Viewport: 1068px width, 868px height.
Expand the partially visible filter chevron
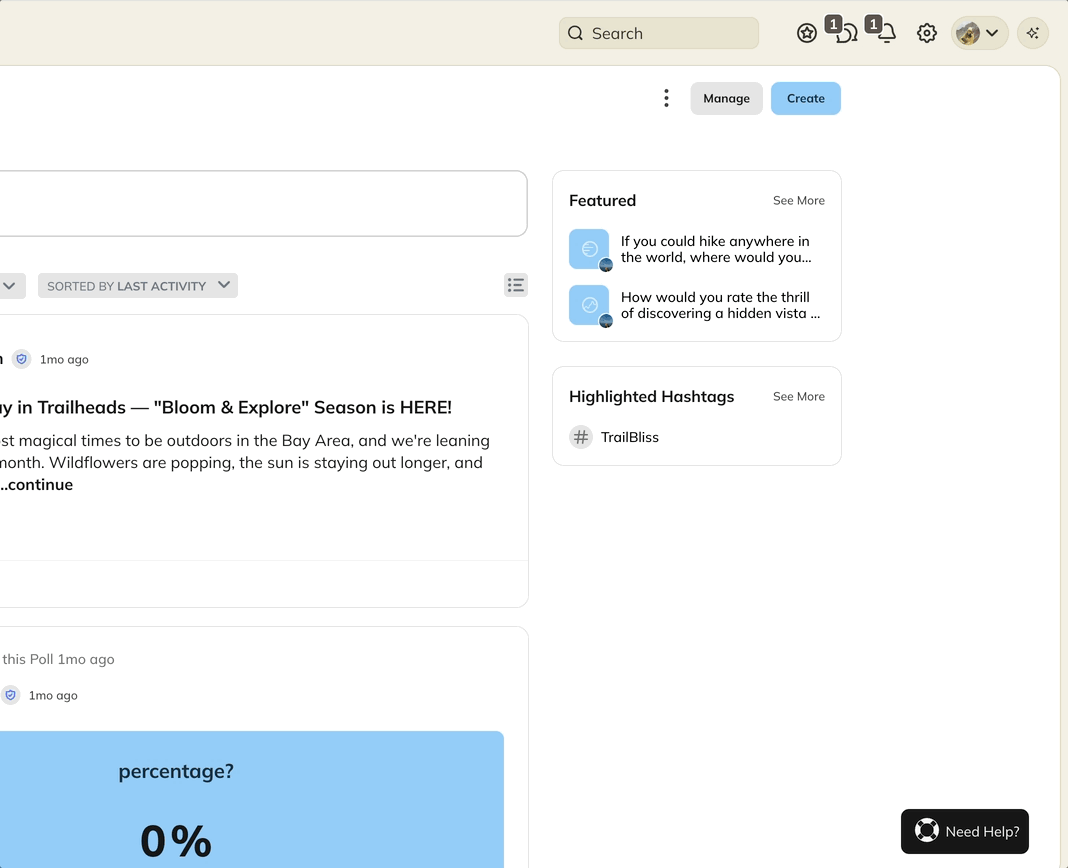point(9,285)
